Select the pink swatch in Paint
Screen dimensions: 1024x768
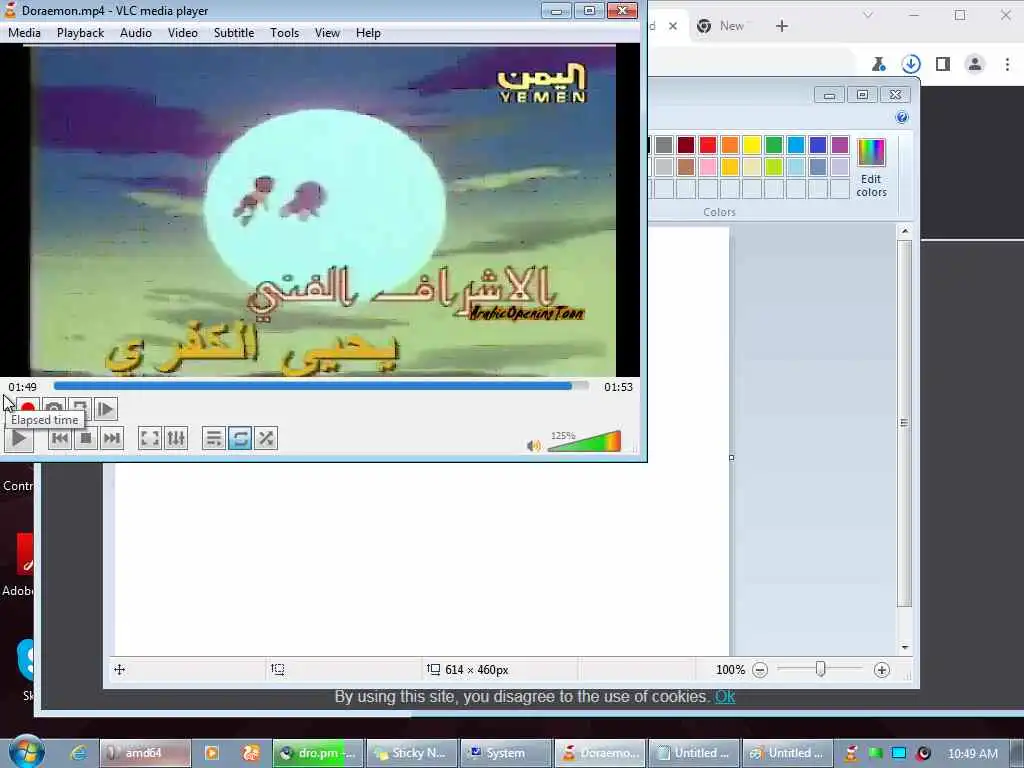pos(708,167)
